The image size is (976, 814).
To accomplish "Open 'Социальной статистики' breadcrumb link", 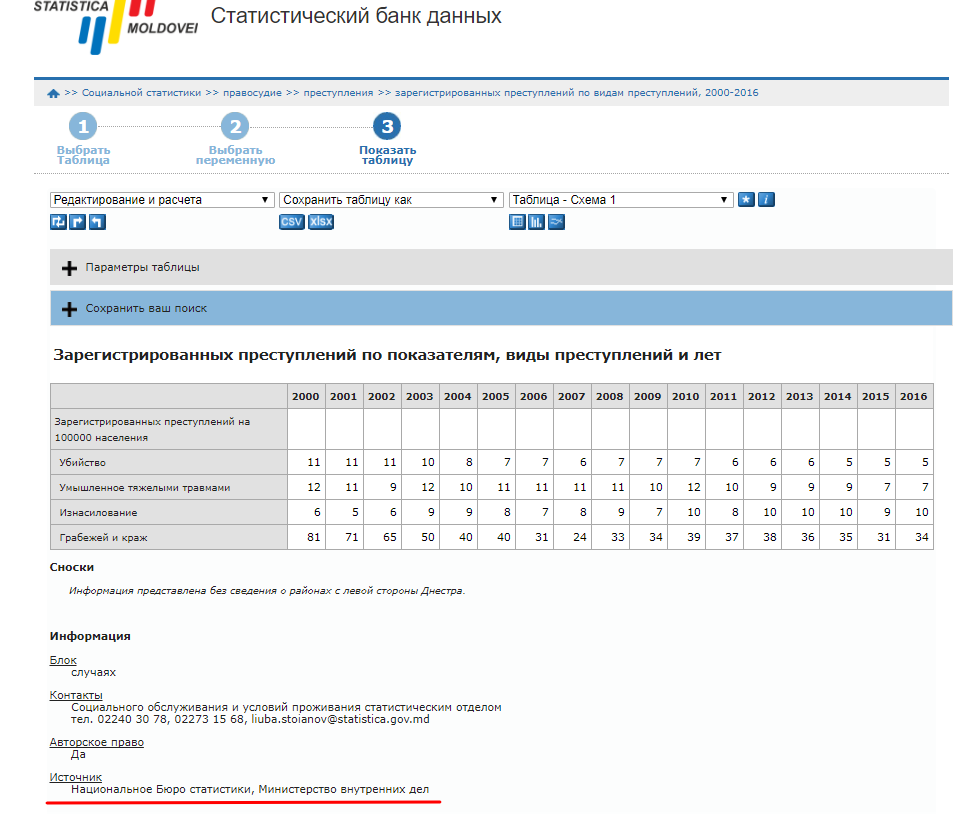I will click(141, 93).
